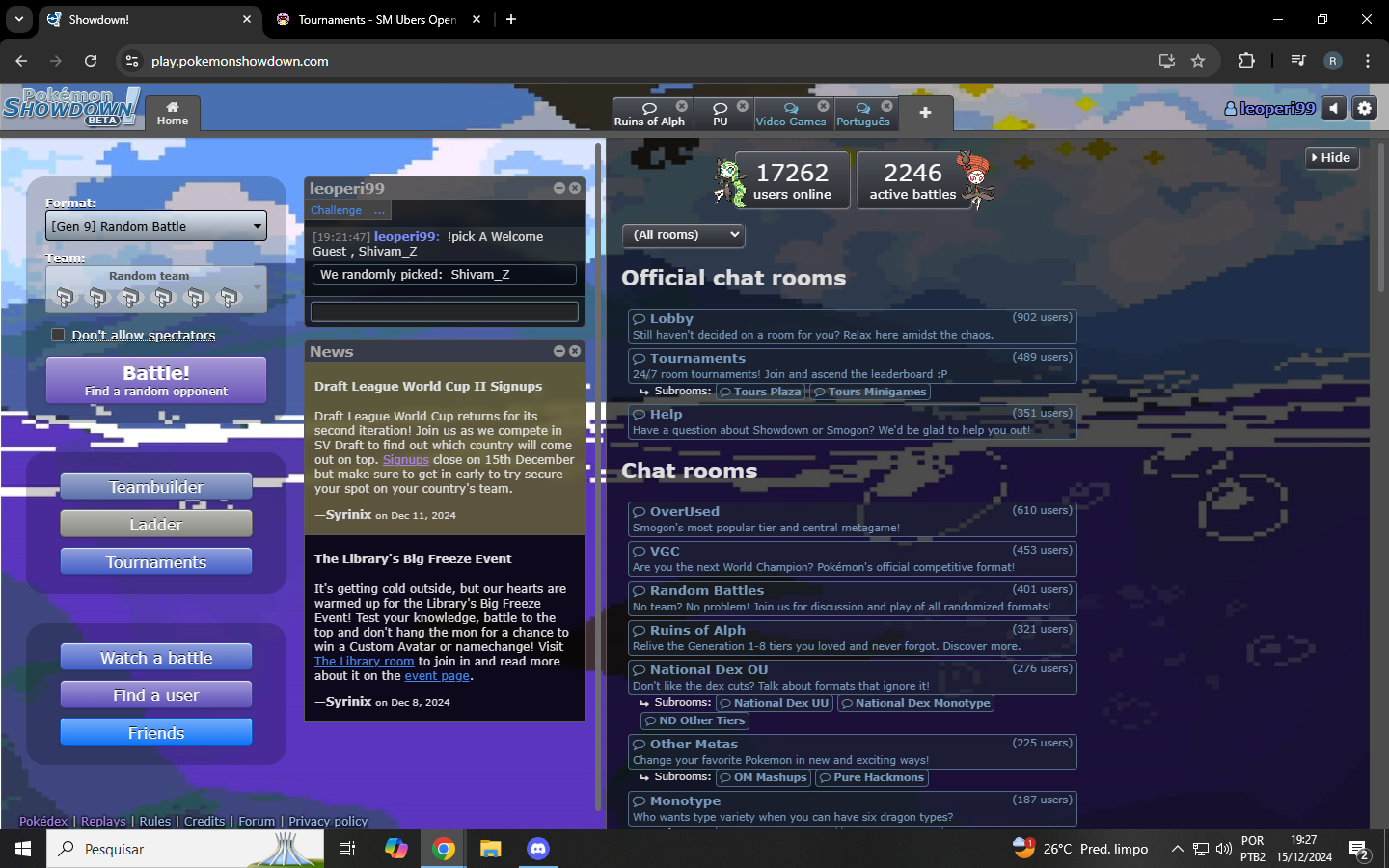The height and width of the screenshot is (868, 1389).
Task: Switch to the PU room tab
Action: tap(720, 114)
